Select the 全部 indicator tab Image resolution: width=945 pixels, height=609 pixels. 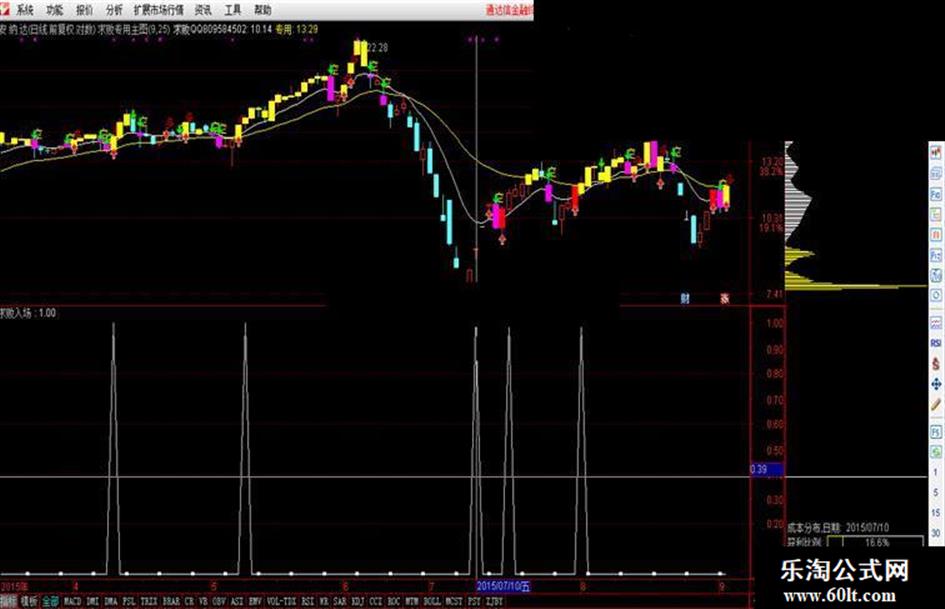coord(51,601)
